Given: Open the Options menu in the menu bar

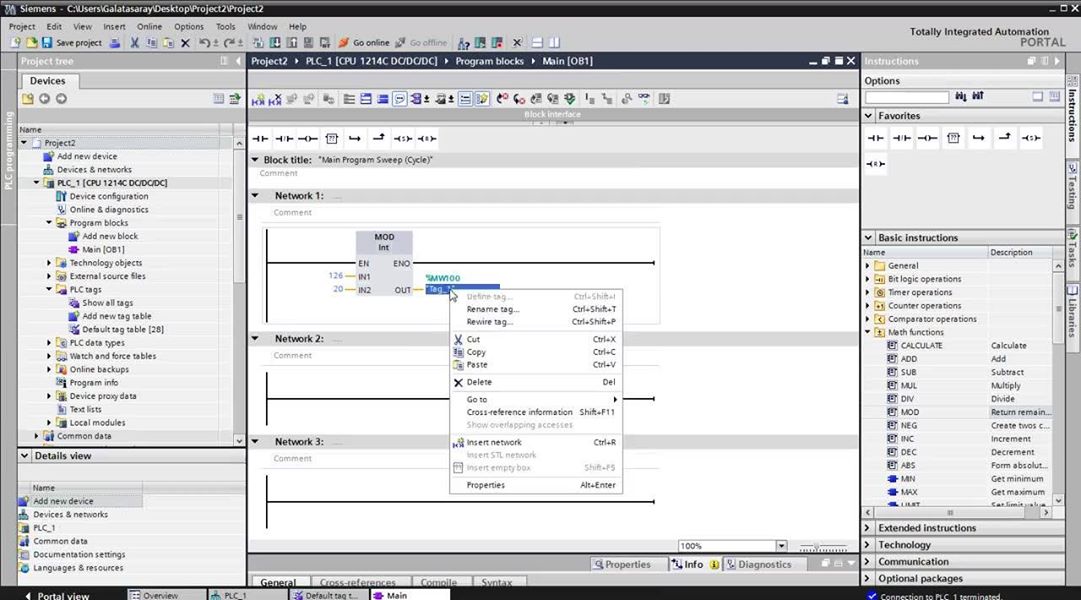Looking at the screenshot, I should pyautogui.click(x=189, y=27).
